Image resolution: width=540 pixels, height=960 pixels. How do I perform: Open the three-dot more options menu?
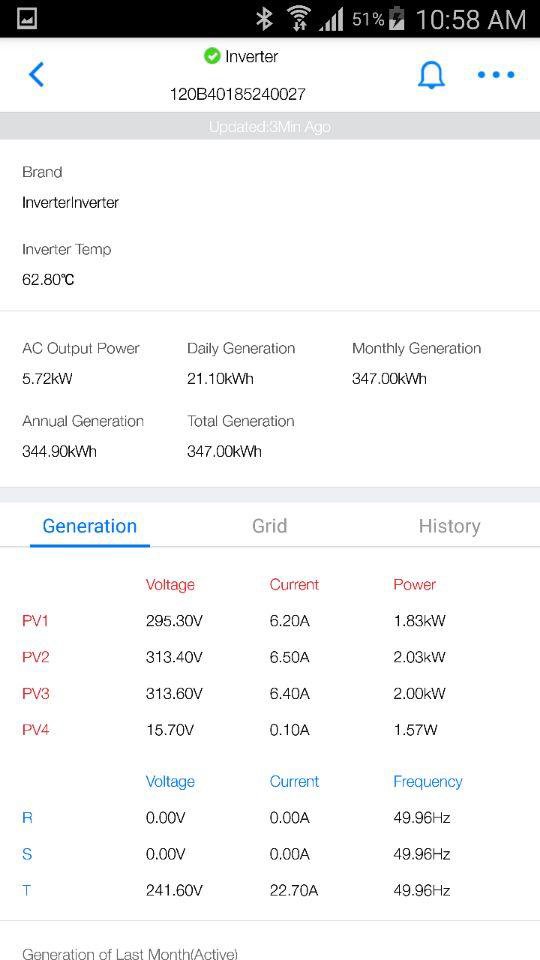click(496, 75)
